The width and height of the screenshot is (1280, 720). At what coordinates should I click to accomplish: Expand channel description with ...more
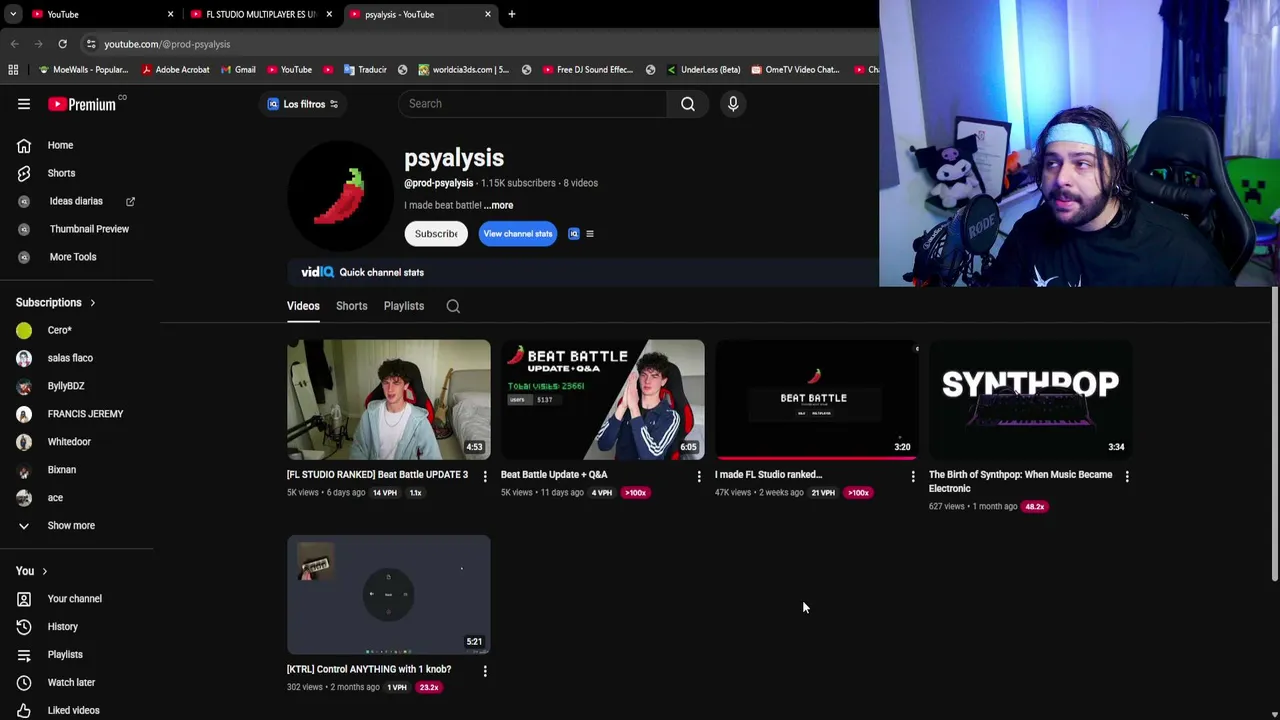[499, 205]
